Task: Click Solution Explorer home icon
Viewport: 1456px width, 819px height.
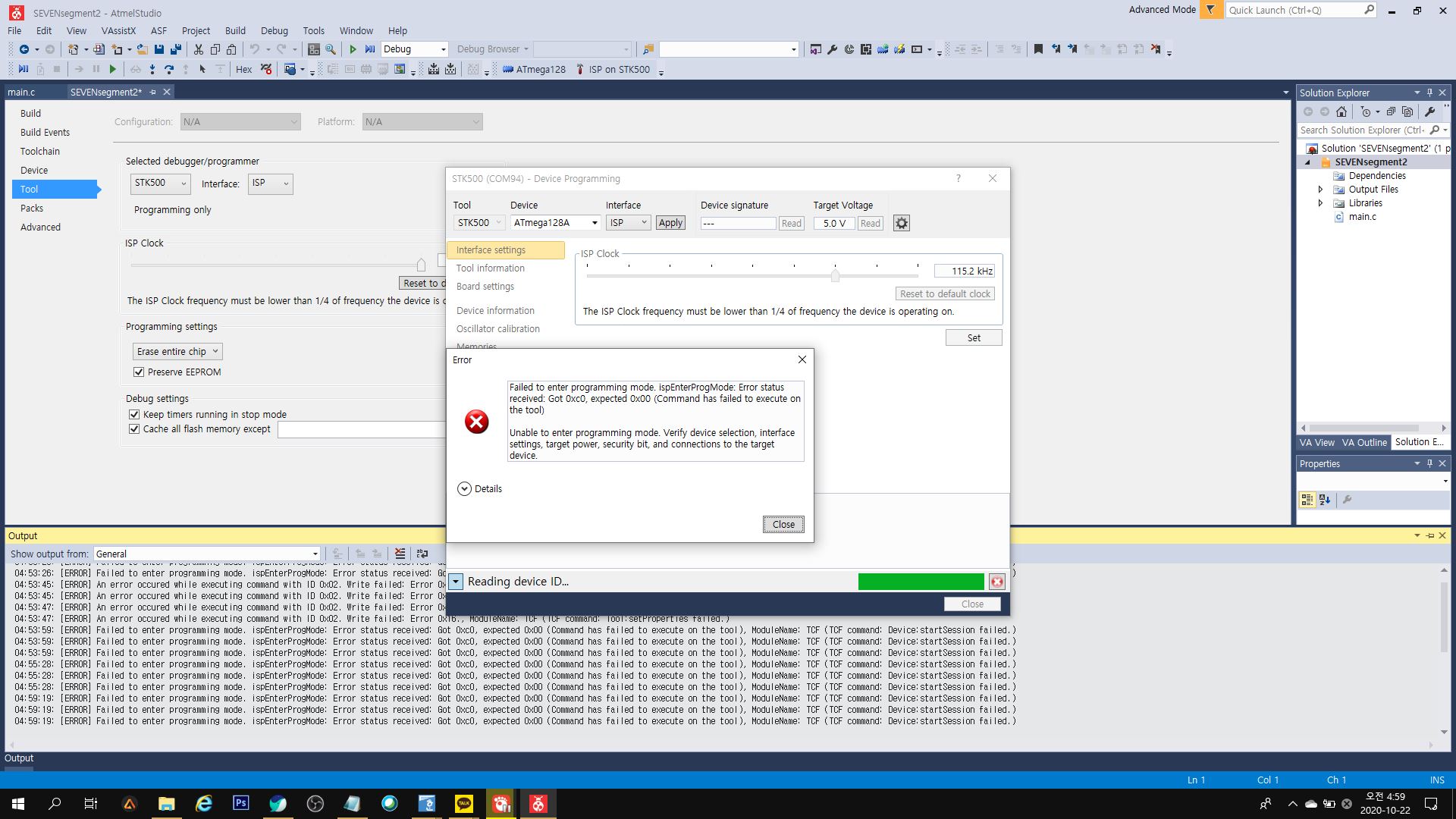Action: coord(1341,111)
